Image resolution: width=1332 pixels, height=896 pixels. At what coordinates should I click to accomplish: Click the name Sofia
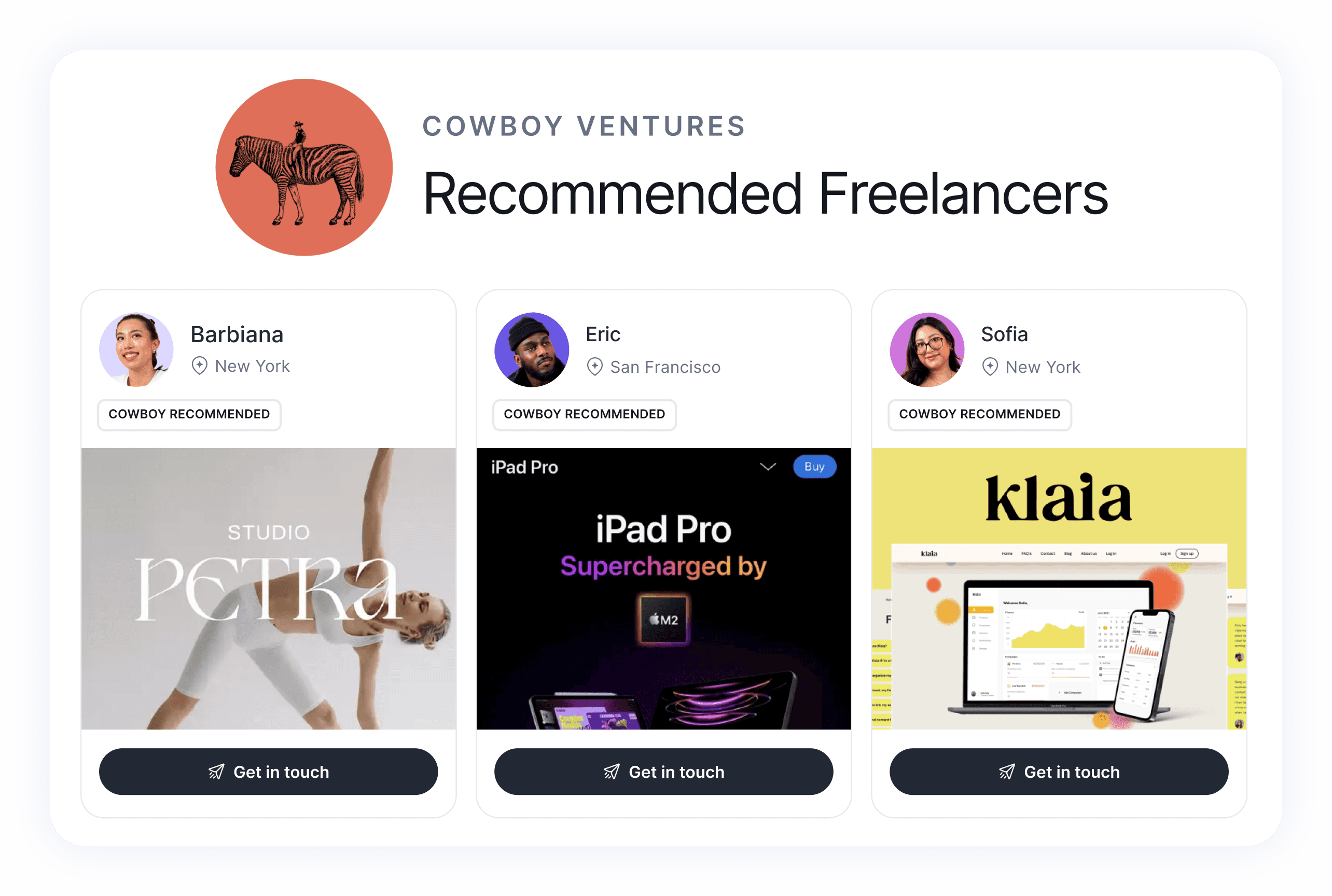click(1004, 334)
